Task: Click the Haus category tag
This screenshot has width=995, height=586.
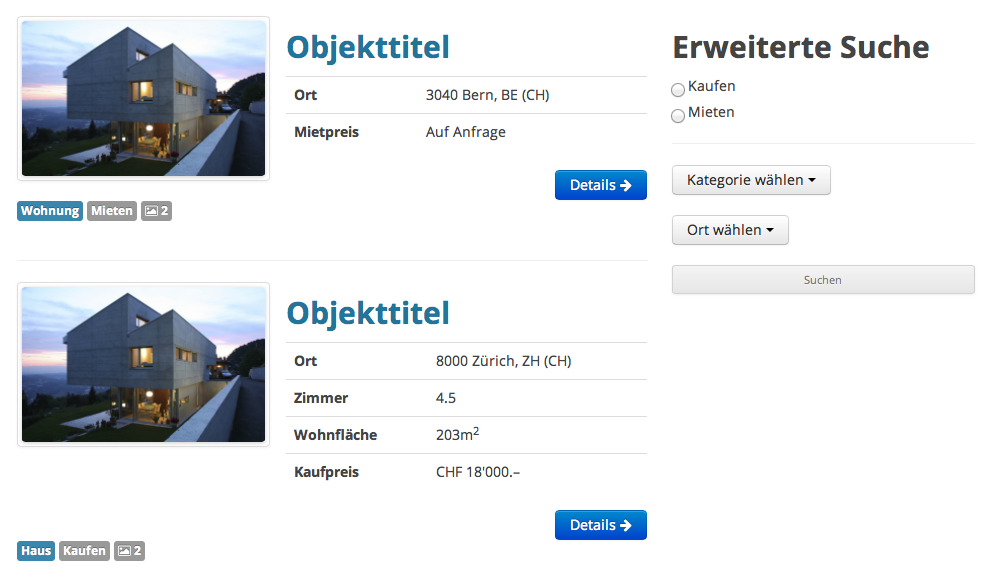Action: pos(36,550)
